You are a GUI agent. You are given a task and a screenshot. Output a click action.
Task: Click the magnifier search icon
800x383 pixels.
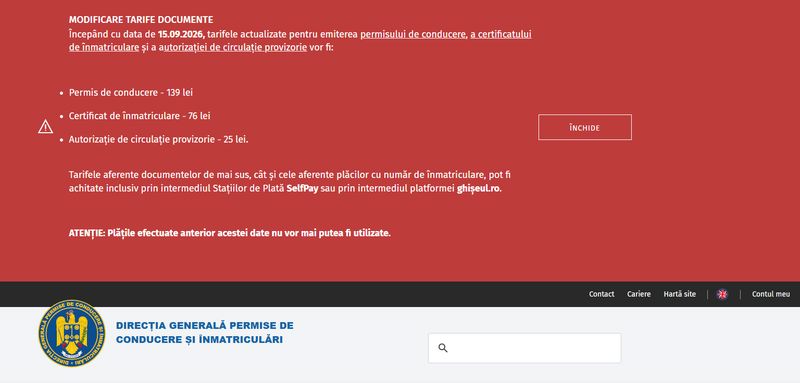(x=443, y=348)
